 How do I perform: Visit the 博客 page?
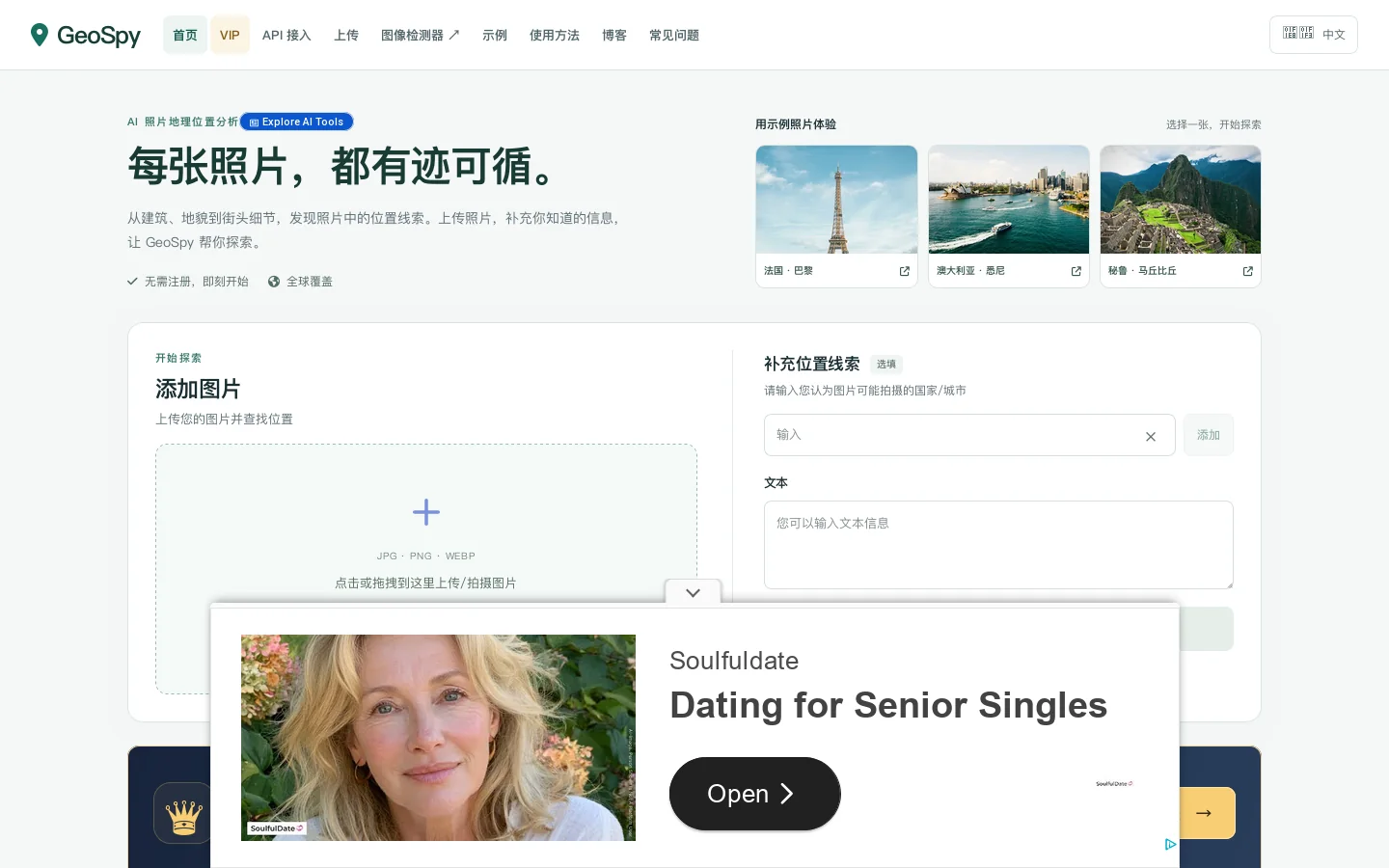click(614, 36)
